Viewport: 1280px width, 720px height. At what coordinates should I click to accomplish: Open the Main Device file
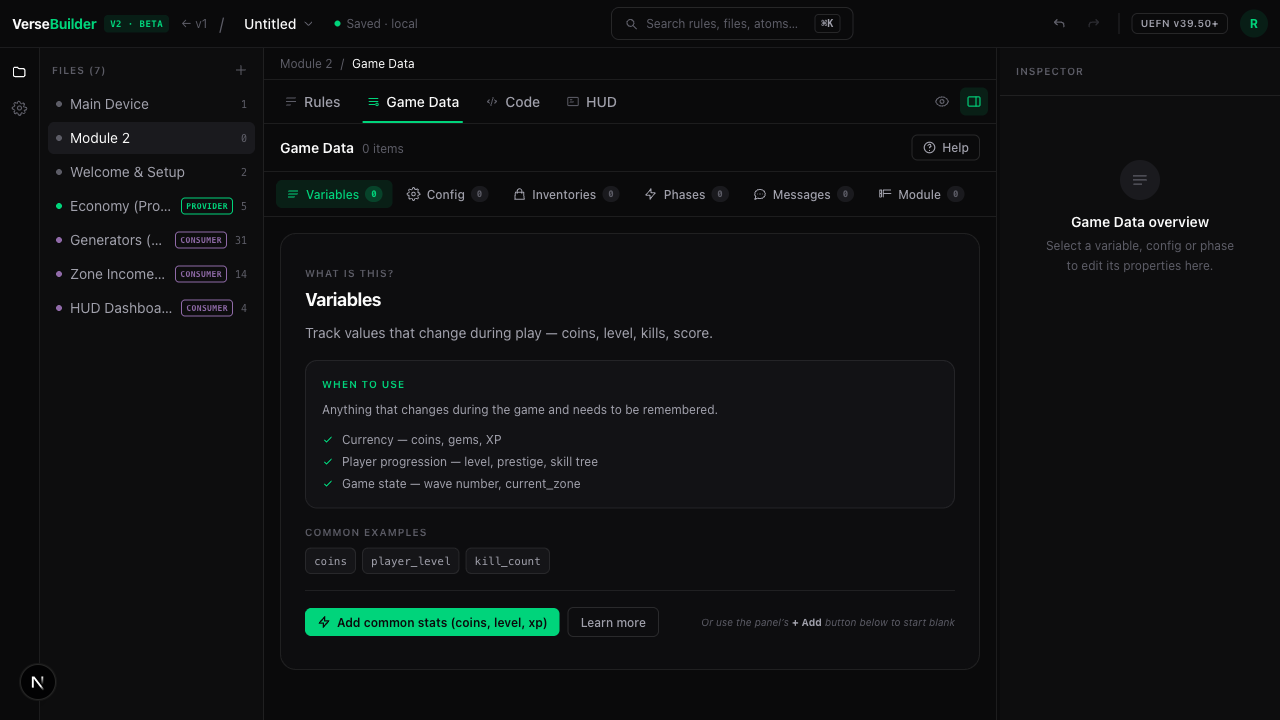coord(151,104)
